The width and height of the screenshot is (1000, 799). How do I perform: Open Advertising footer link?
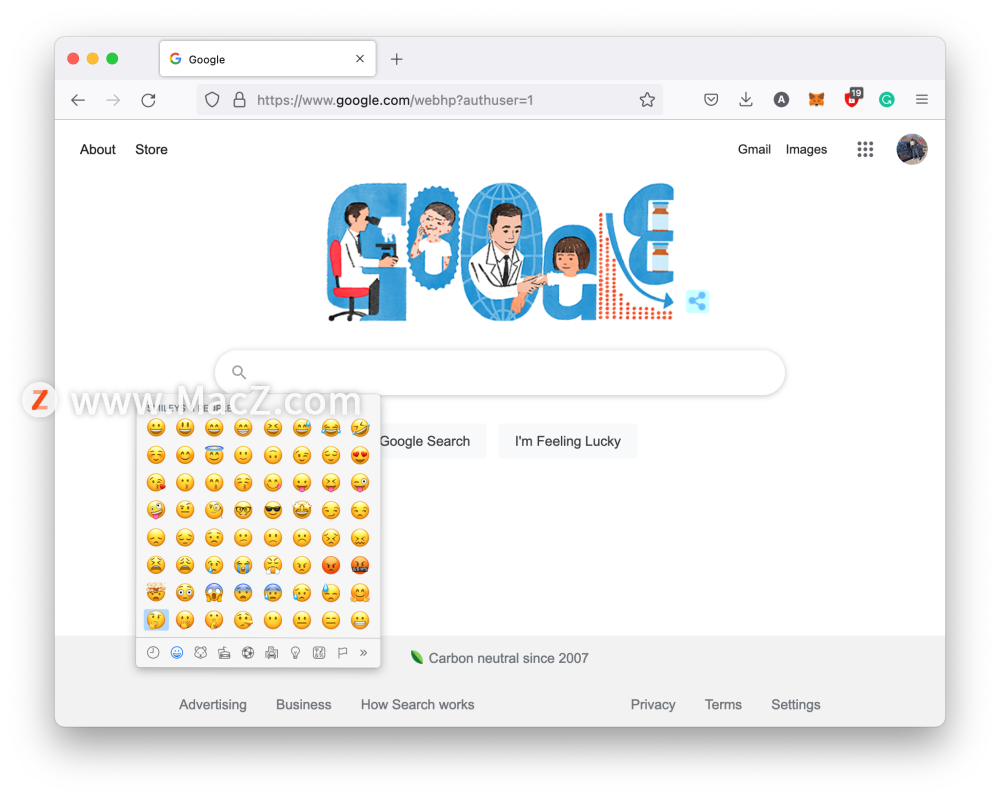pyautogui.click(x=212, y=705)
